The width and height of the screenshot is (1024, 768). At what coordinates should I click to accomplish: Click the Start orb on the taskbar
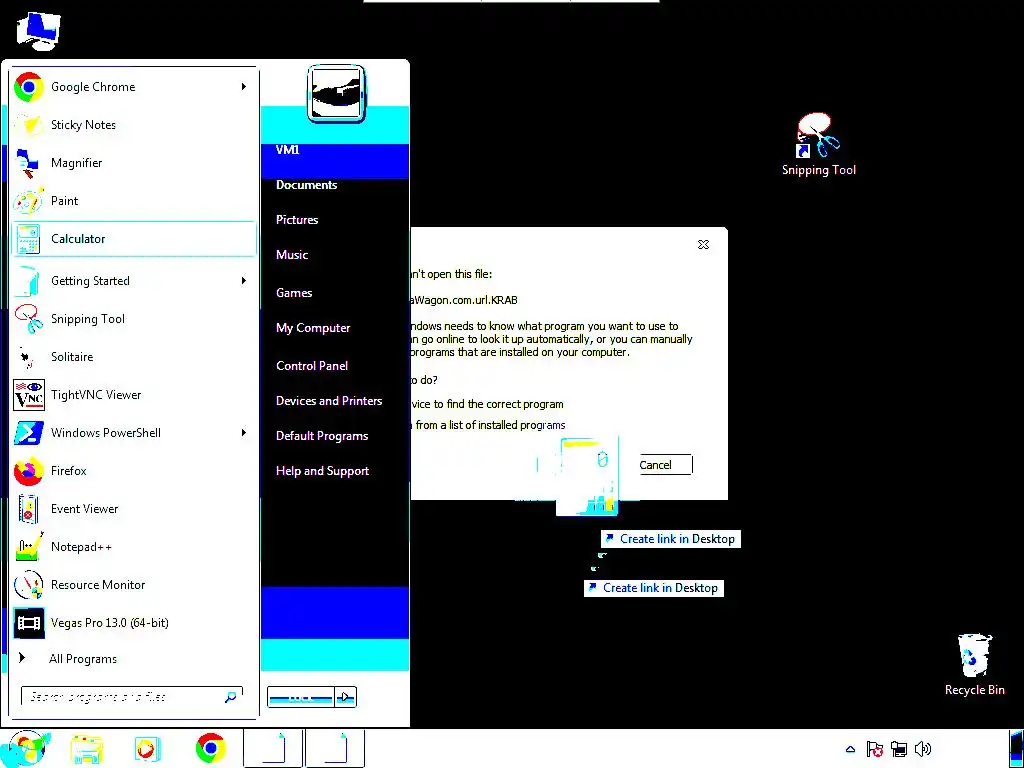26,748
